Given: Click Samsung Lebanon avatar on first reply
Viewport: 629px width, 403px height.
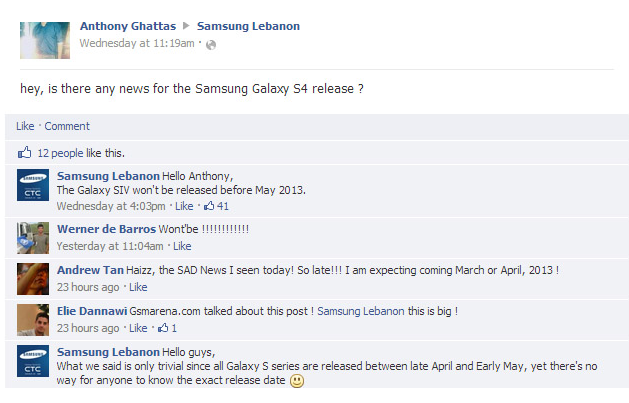Looking at the screenshot, I should [33, 186].
